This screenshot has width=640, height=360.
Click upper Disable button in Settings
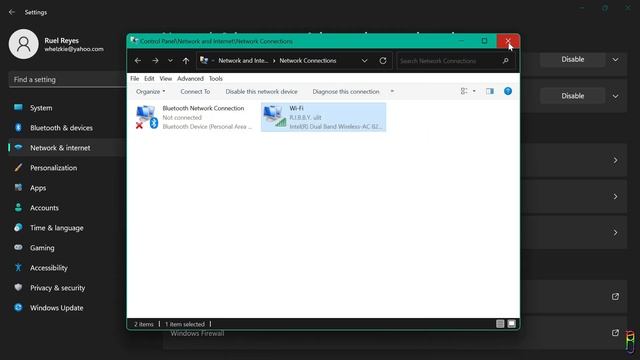[572, 60]
